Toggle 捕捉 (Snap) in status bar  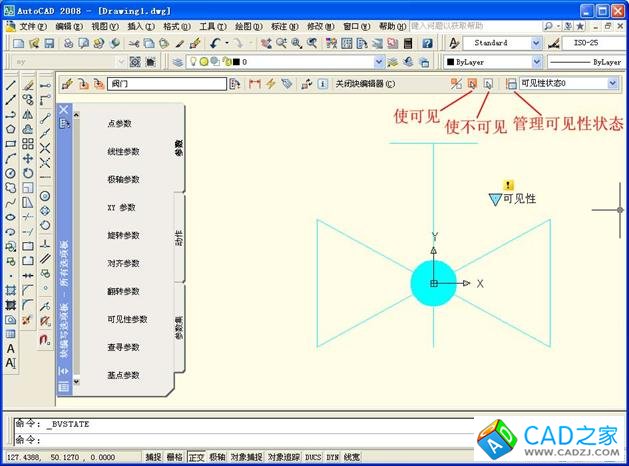pos(152,457)
